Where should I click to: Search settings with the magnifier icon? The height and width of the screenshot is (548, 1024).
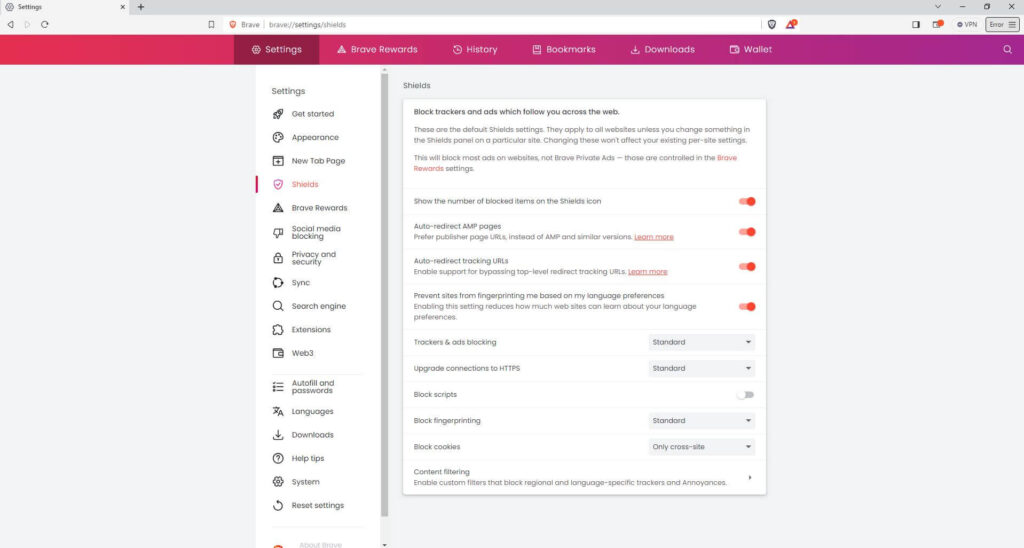coord(1007,50)
